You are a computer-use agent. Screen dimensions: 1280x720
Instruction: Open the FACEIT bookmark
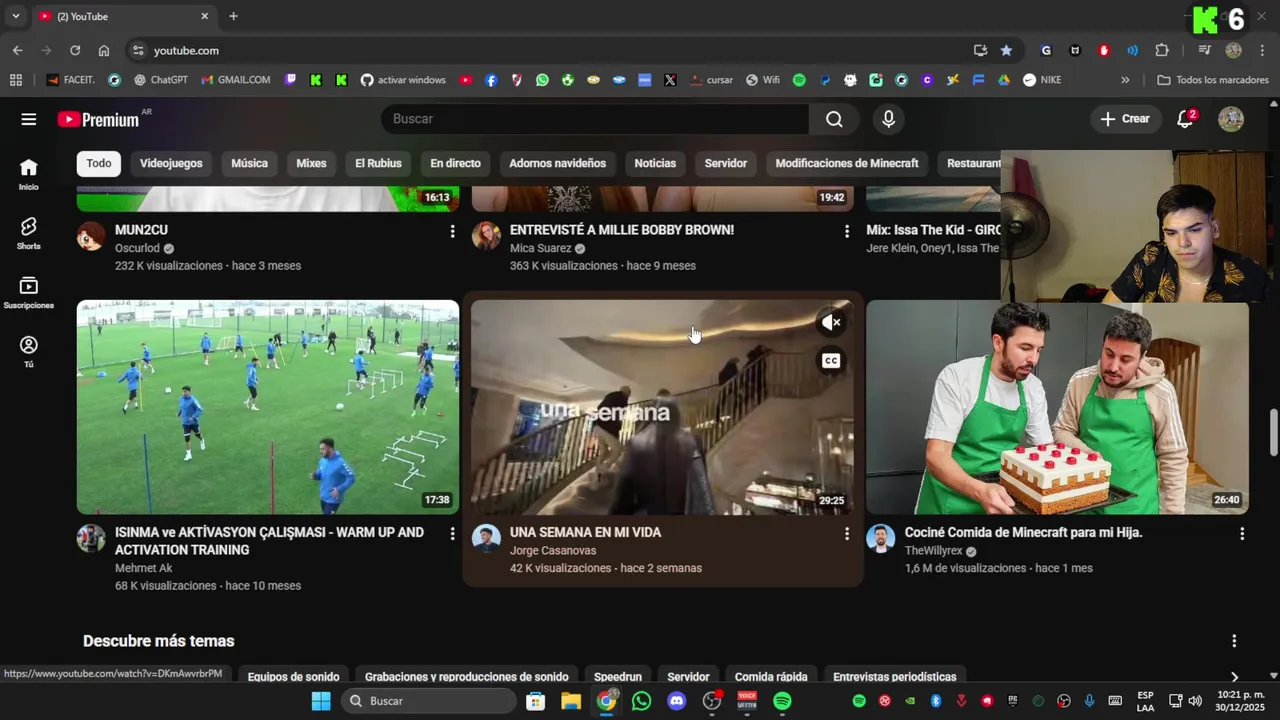(70, 80)
